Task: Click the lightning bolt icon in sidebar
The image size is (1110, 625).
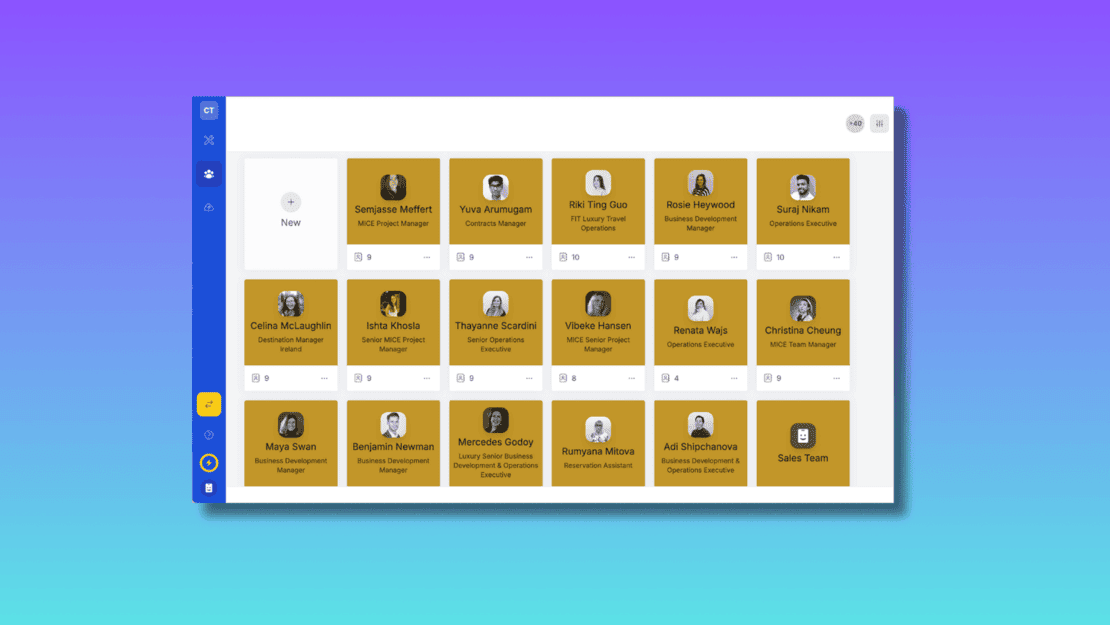Action: point(209,463)
